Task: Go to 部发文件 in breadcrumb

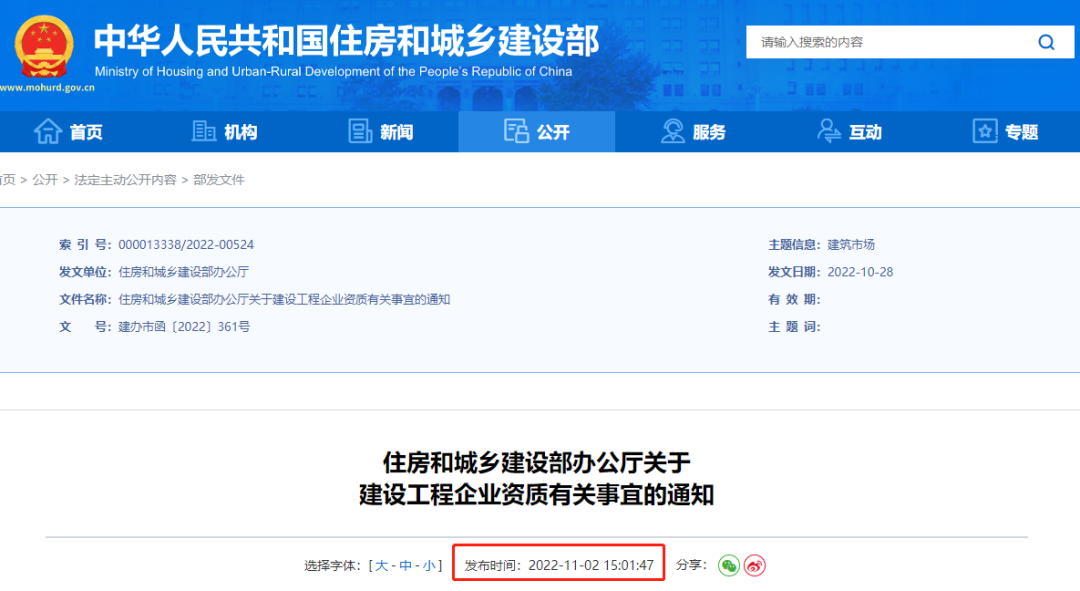Action: pos(219,180)
